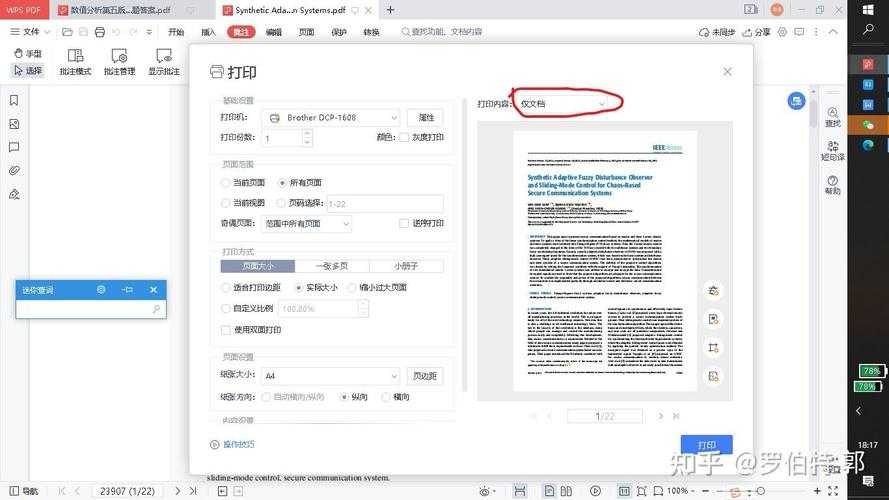Select all pages (所有页面) radio
Image resolution: width=889 pixels, height=500 pixels.
(282, 183)
